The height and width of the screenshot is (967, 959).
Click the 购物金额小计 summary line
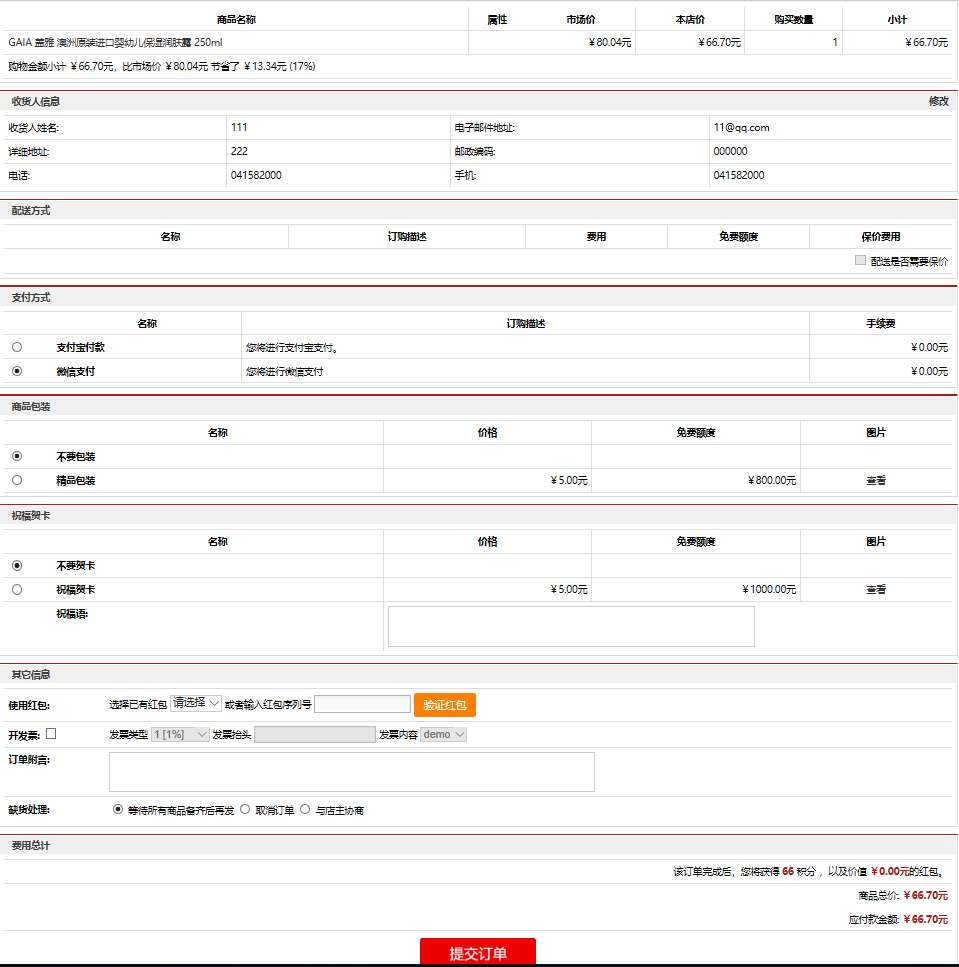pos(162,67)
